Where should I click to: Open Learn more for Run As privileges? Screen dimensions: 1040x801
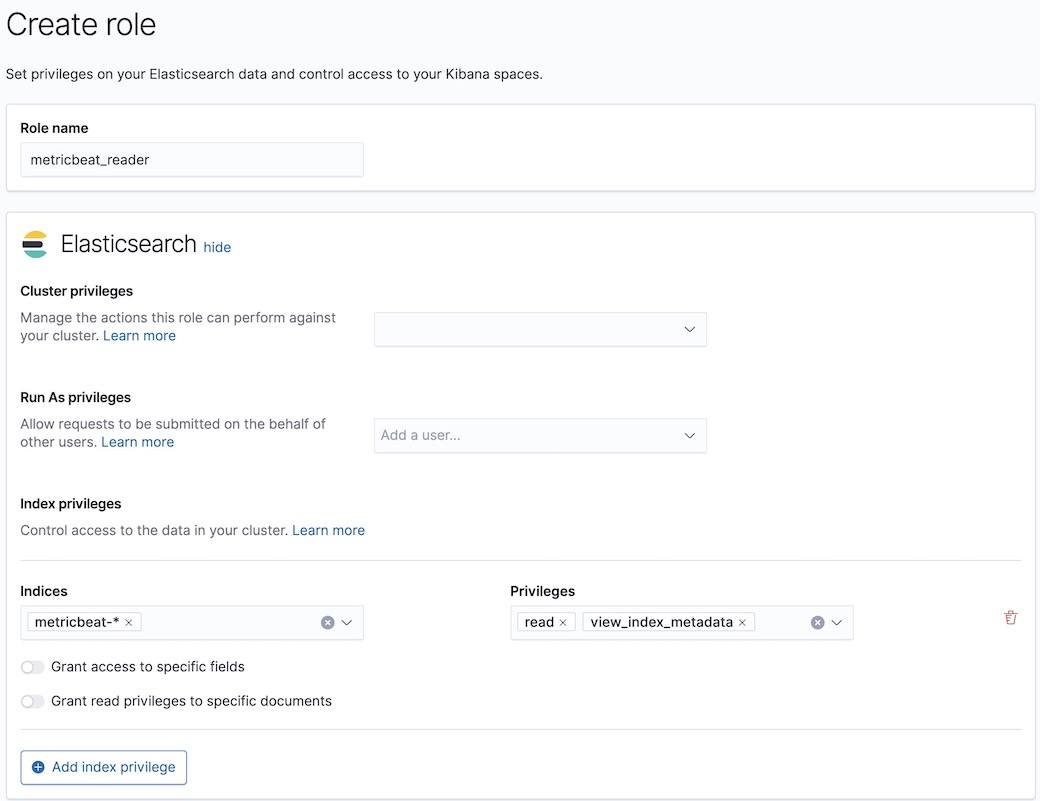[137, 441]
